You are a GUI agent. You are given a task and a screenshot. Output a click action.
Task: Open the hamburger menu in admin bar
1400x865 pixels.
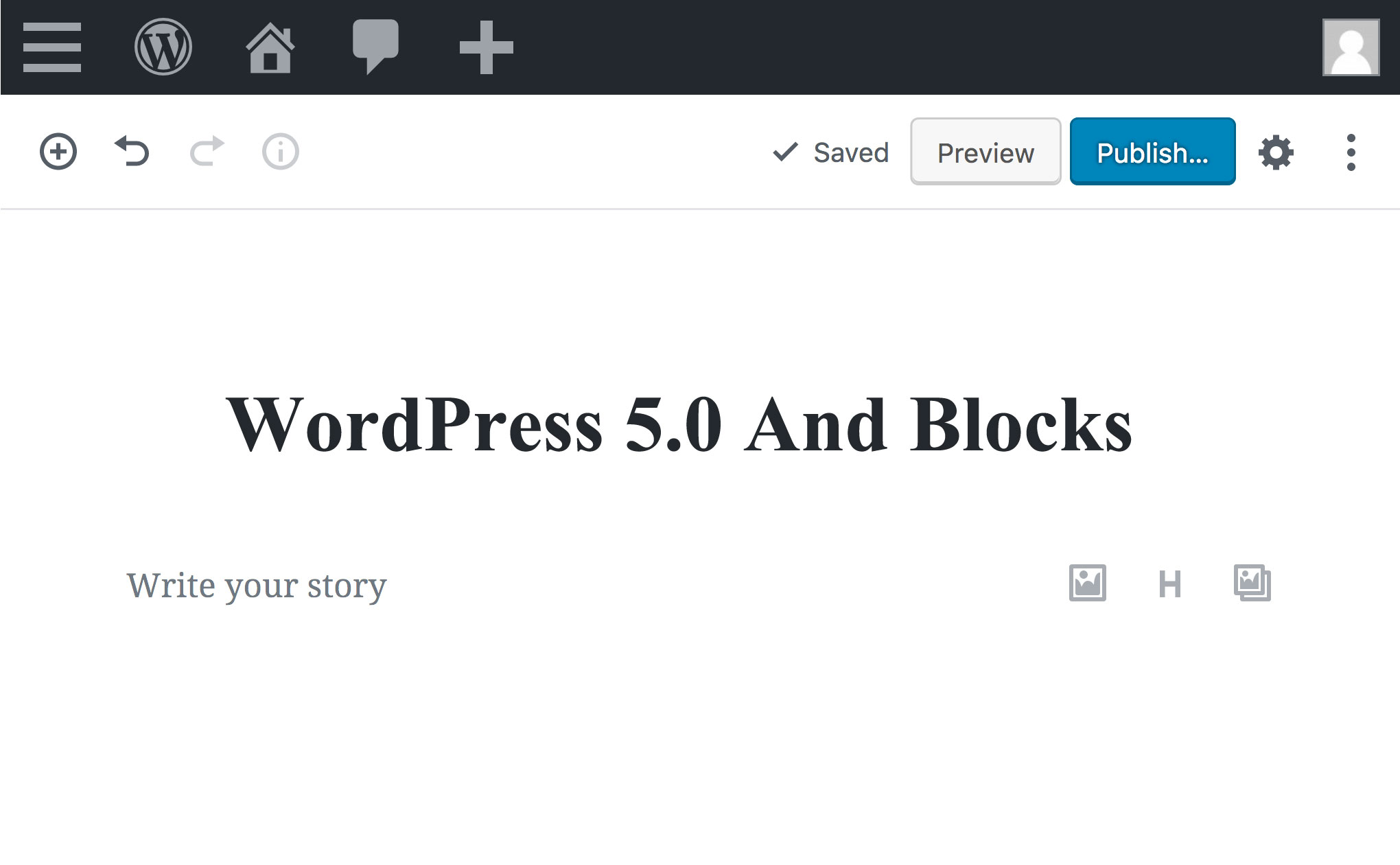click(52, 47)
